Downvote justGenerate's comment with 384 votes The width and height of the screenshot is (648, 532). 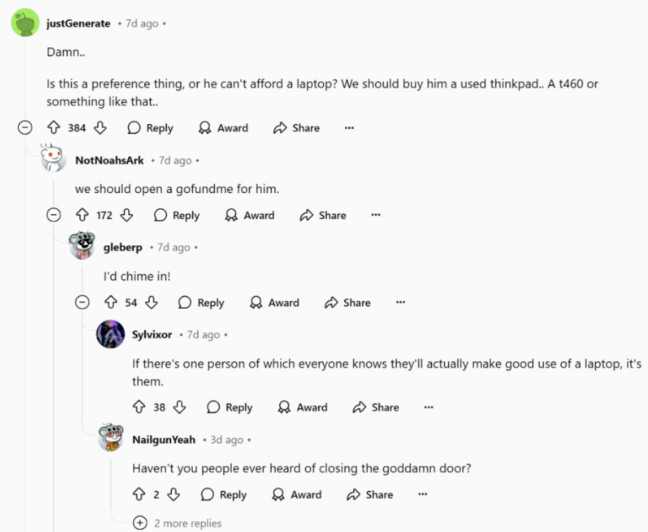point(100,128)
